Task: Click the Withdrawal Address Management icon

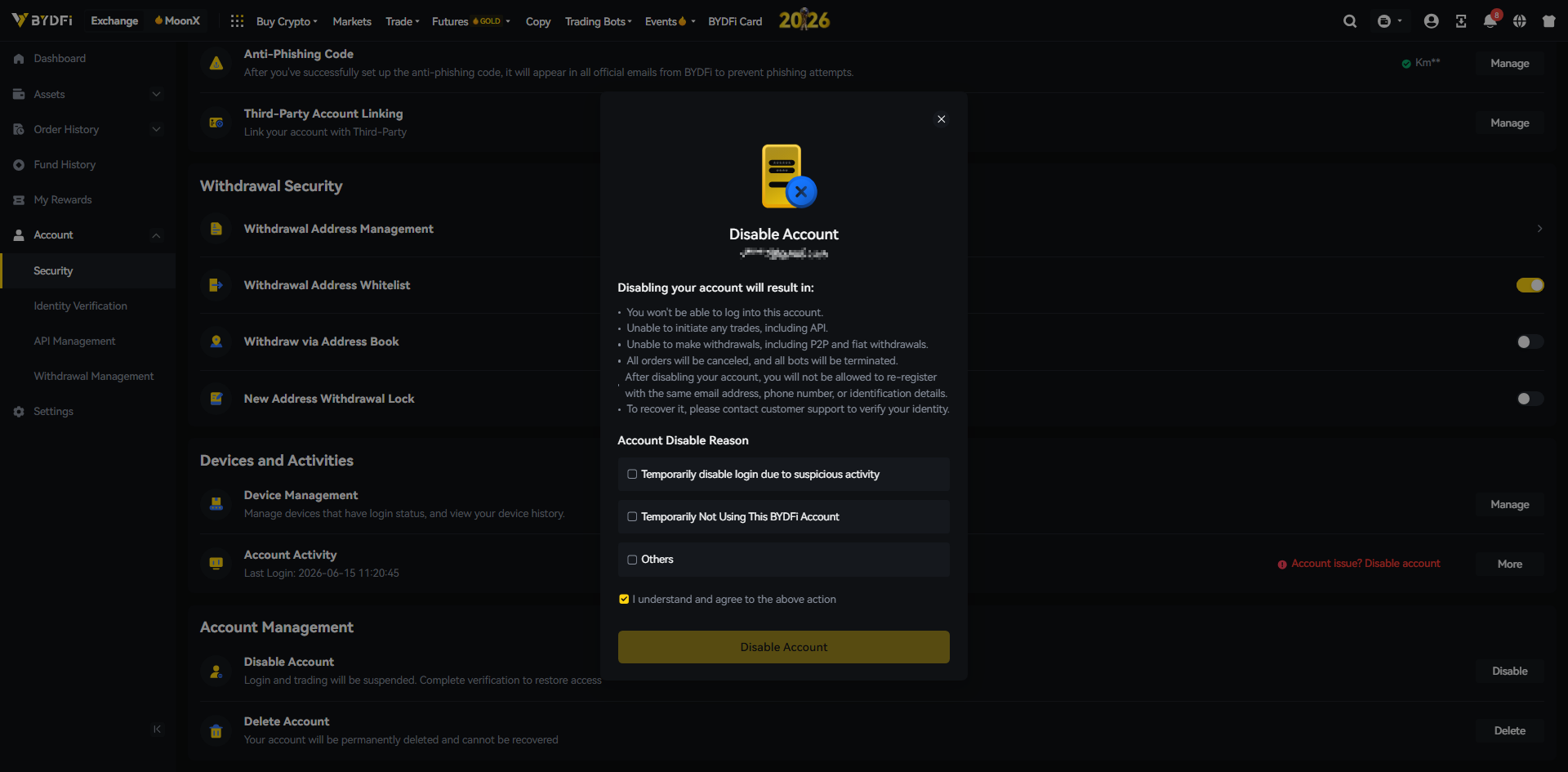Action: point(216,229)
